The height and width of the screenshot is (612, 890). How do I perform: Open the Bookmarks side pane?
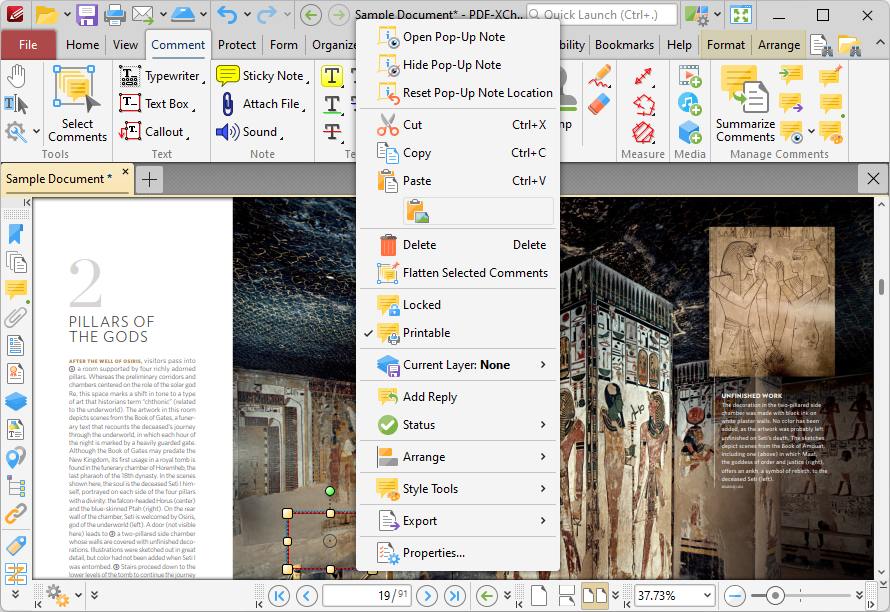coord(16,234)
